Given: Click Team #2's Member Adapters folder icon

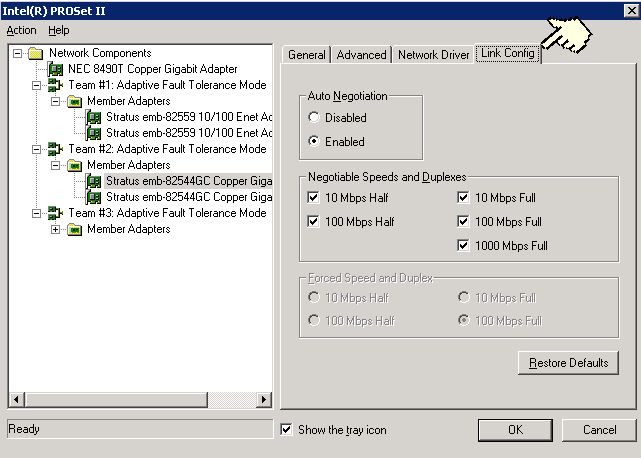Looking at the screenshot, I should [x=74, y=165].
